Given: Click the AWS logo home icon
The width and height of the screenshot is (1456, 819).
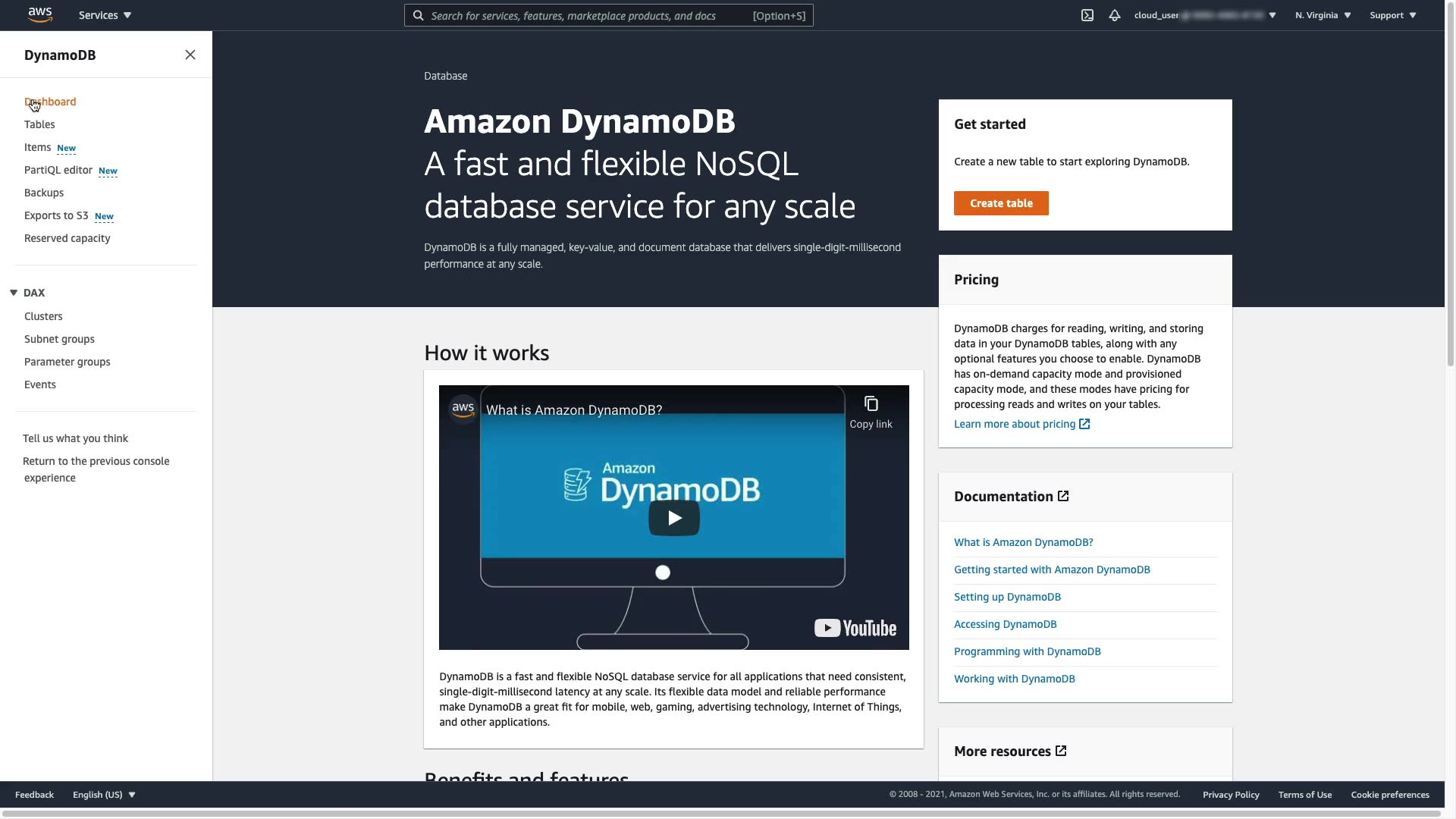Looking at the screenshot, I should pos(40,15).
